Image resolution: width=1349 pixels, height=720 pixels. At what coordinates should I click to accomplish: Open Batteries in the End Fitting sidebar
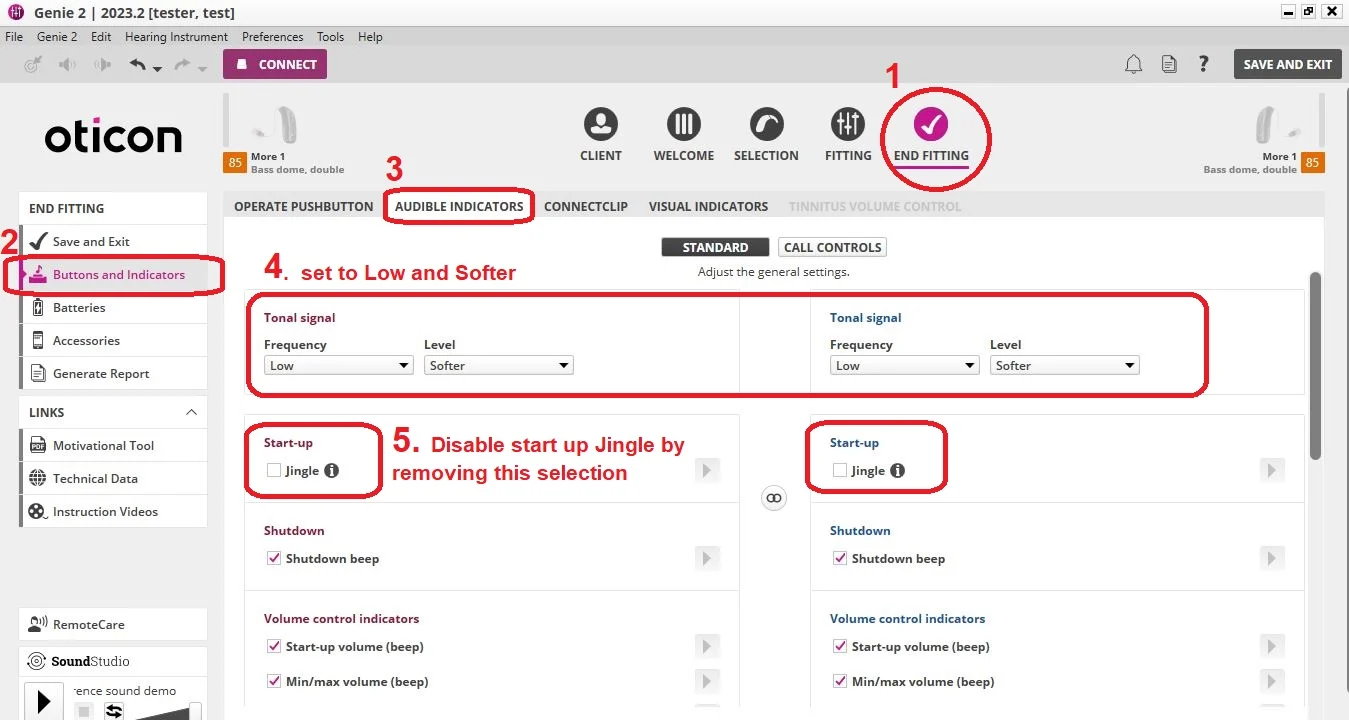[x=113, y=307]
